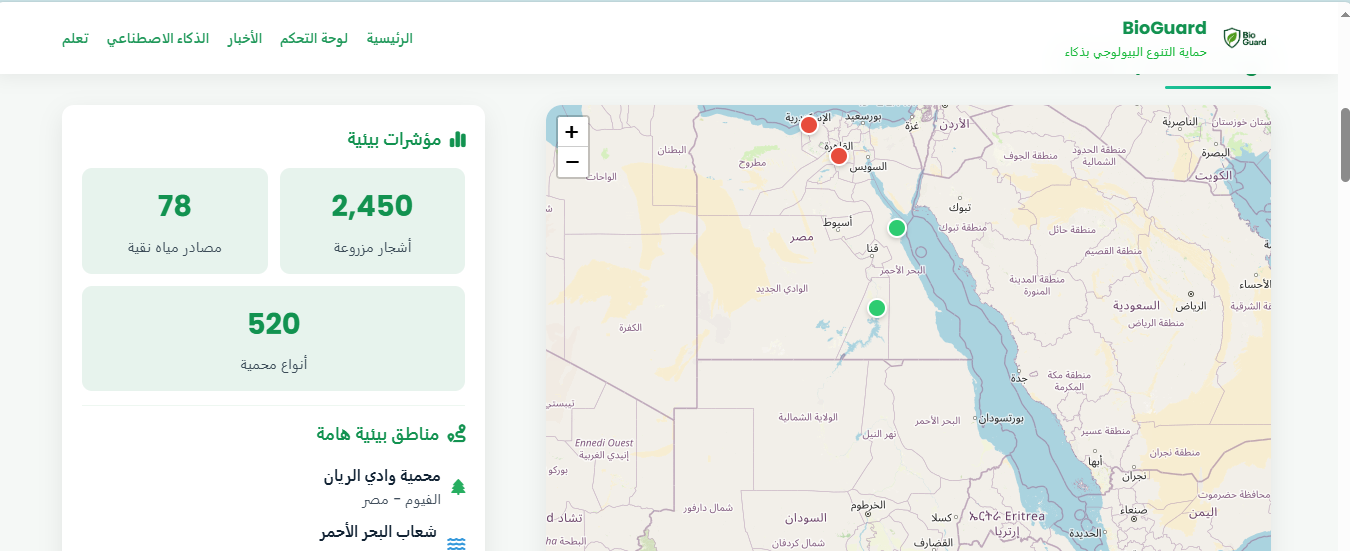Click the bar chart icon beside مؤشرات بيئية
This screenshot has width=1350, height=551.
(458, 139)
